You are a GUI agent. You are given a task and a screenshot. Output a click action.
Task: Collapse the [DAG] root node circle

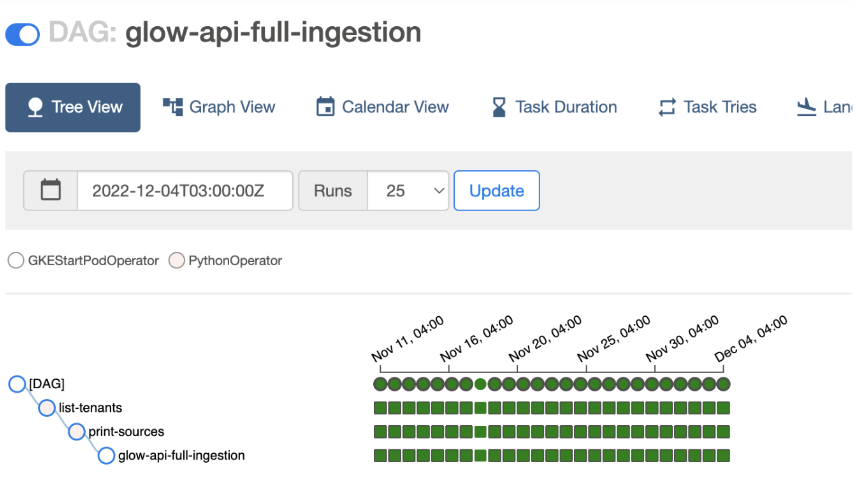[17, 384]
